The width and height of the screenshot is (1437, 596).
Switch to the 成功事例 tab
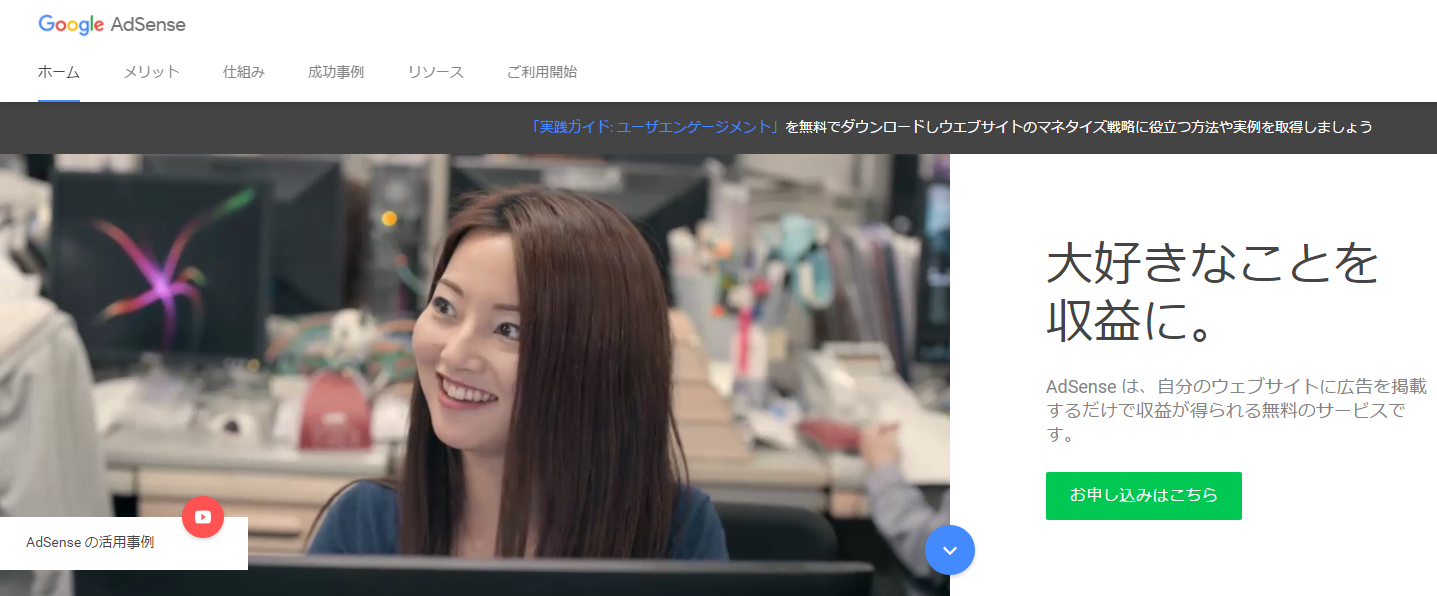point(336,72)
